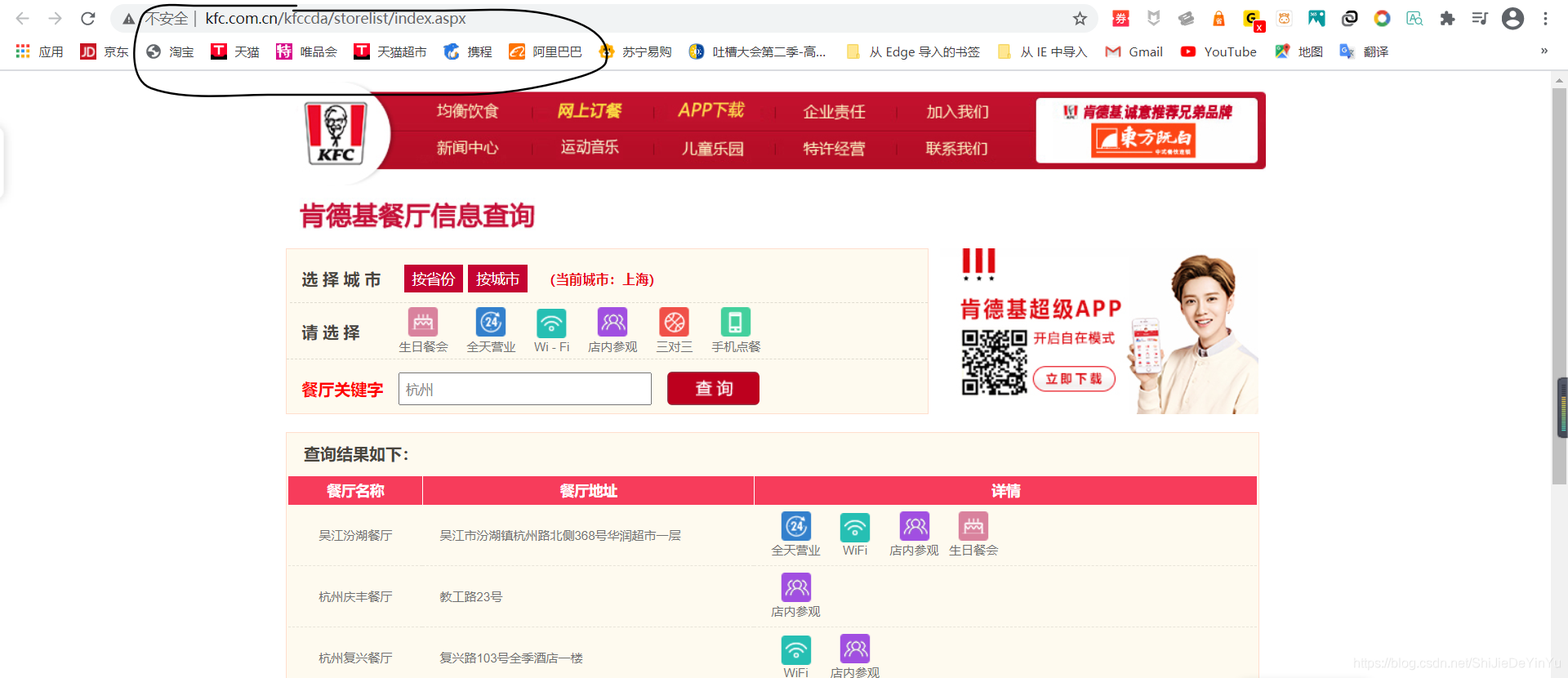Open the 特许经营 menu item
The height and width of the screenshot is (678, 1568).
tap(834, 149)
